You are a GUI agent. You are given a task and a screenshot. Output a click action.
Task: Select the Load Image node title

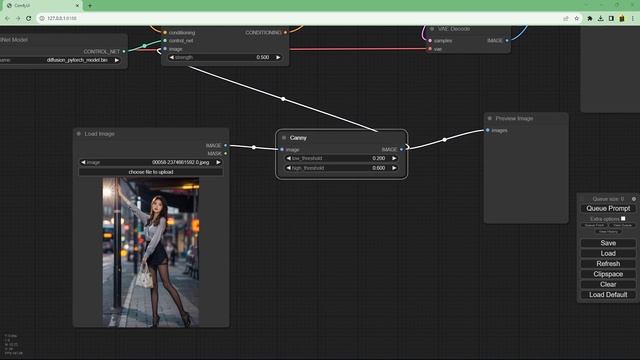click(x=99, y=134)
